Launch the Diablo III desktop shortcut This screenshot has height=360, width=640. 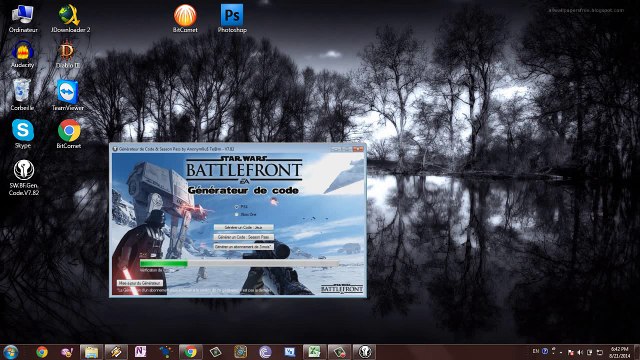(67, 54)
